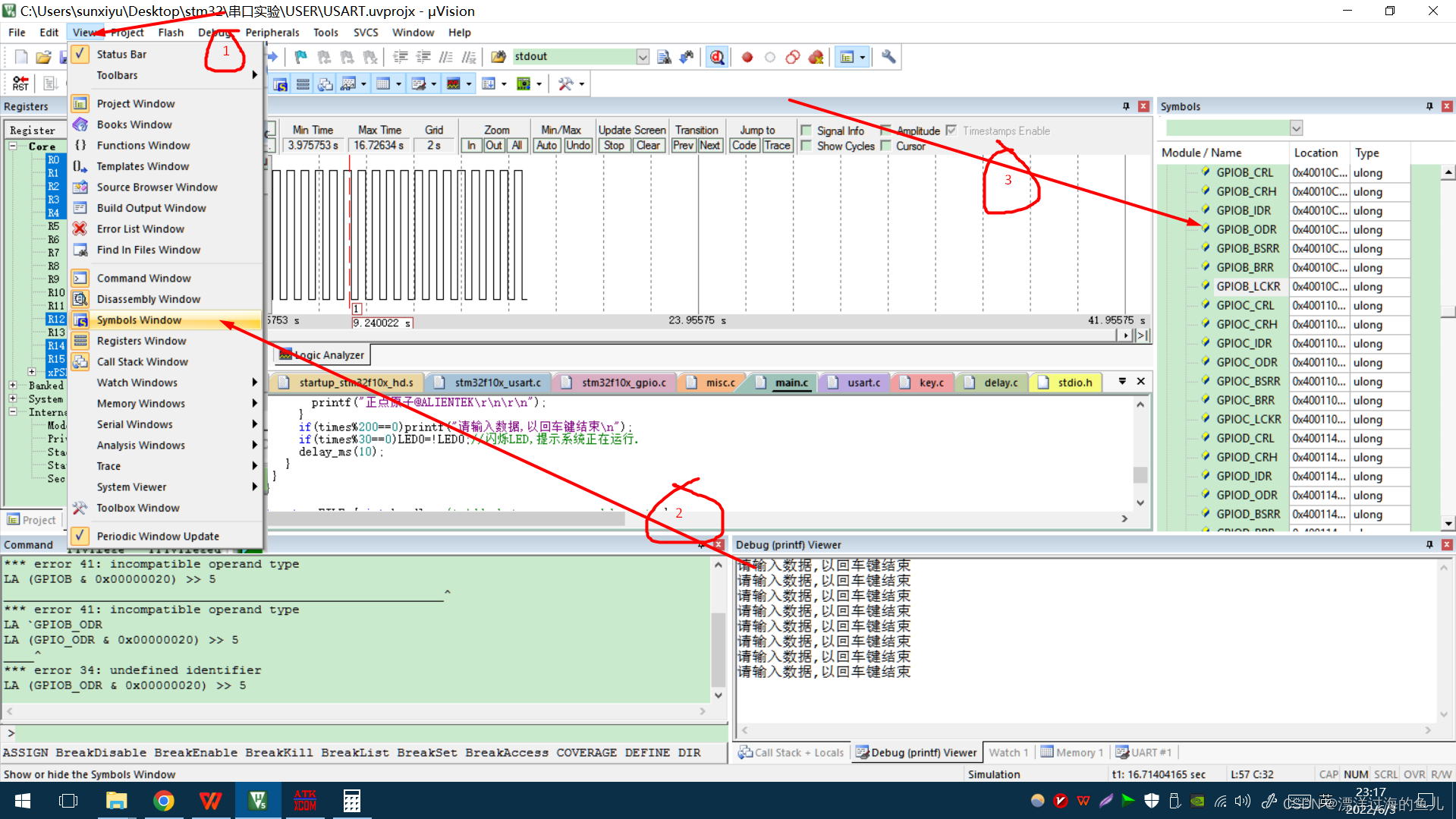
Task: Open the Calculator from the taskbar
Action: [x=351, y=800]
